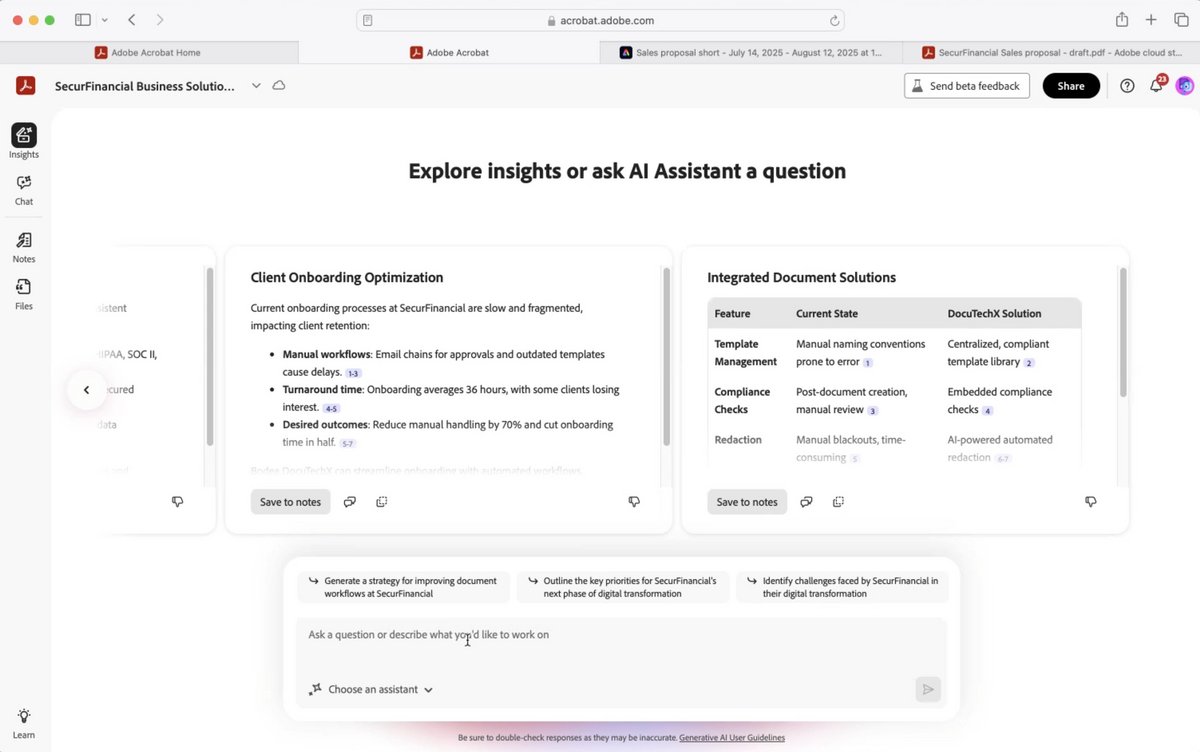The width and height of the screenshot is (1200, 752).
Task: Ask in chat about Client Onboarding Optimization card
Action: 350,502
